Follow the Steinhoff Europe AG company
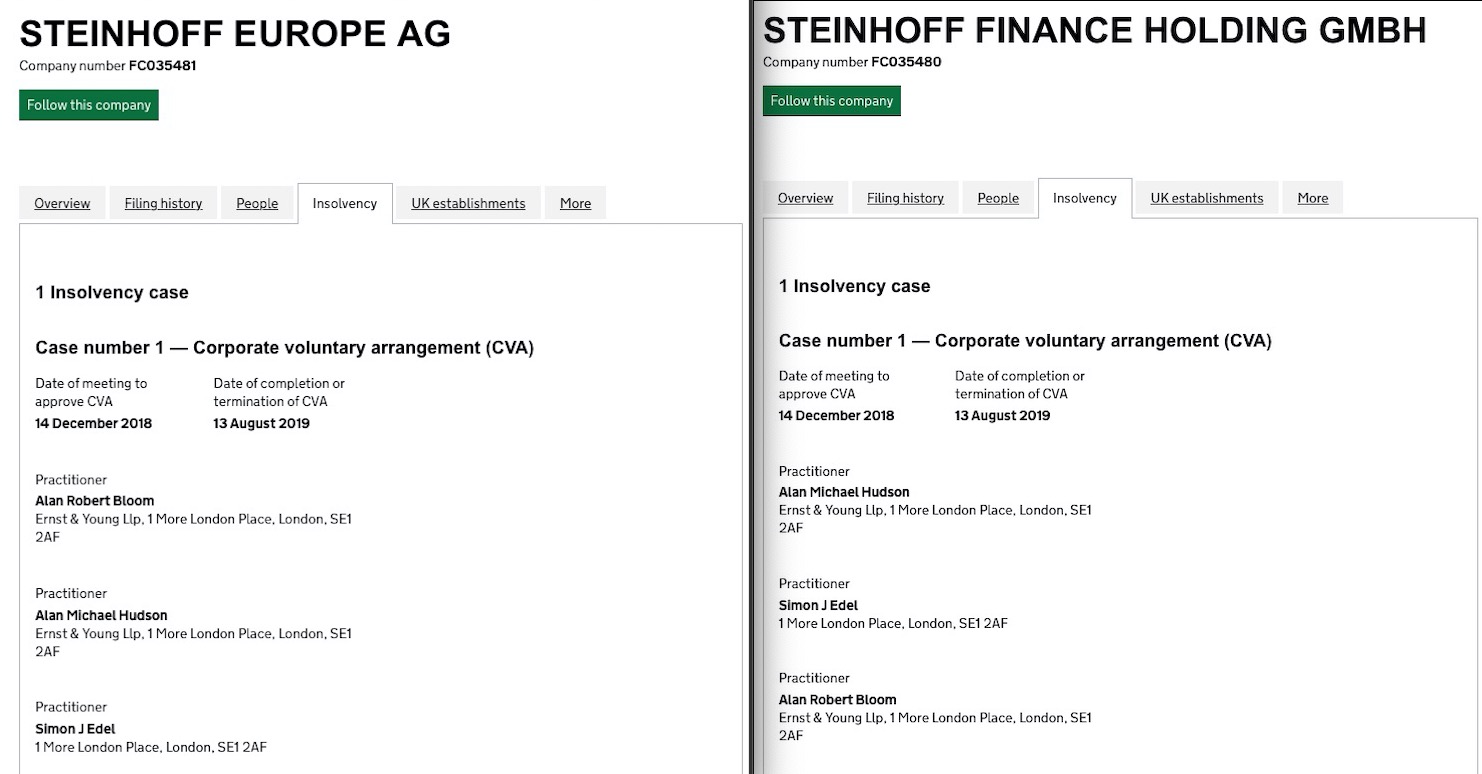This screenshot has height=774, width=1482. 88,104
